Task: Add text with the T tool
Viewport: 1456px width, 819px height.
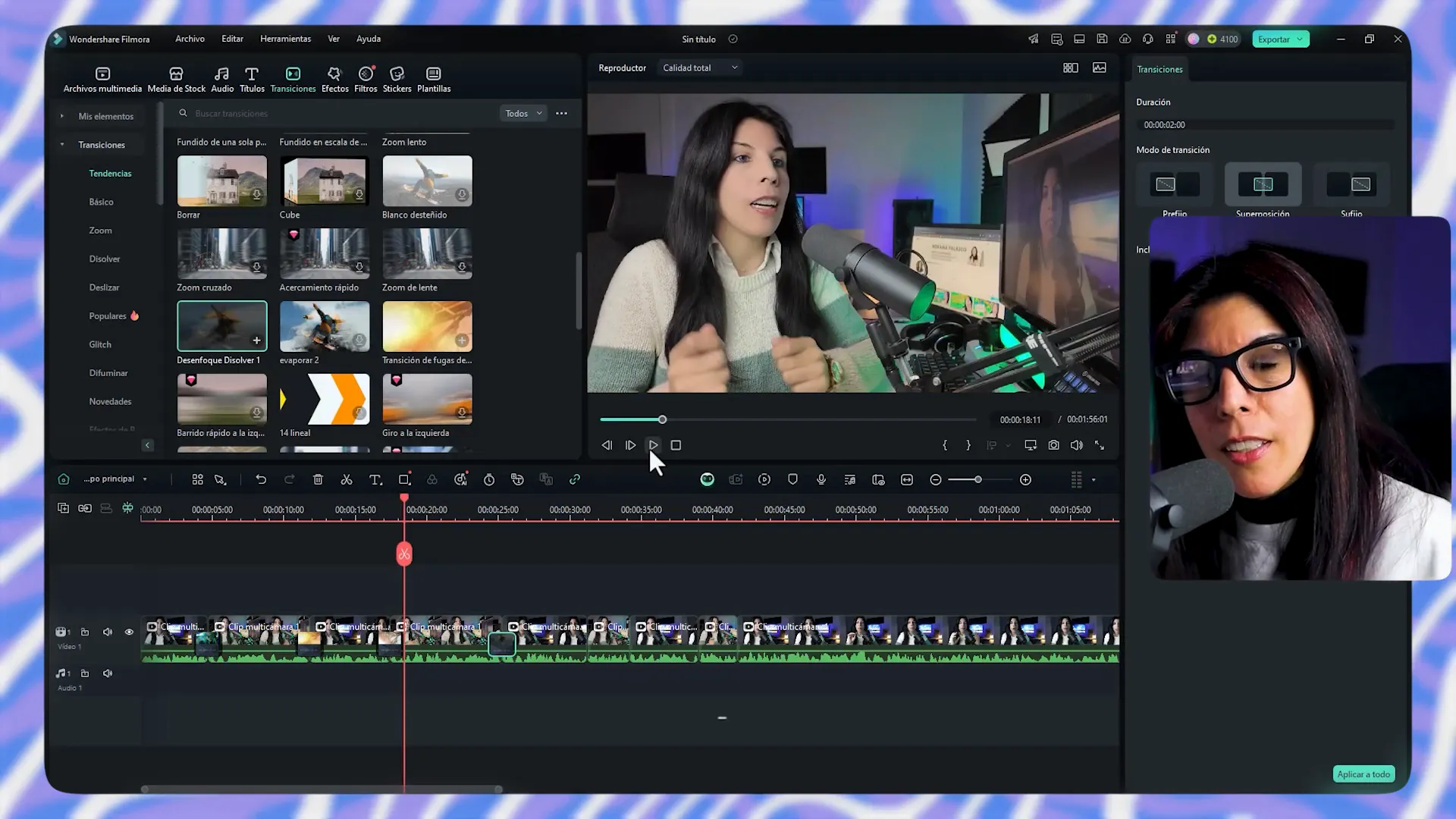Action: [x=375, y=480]
